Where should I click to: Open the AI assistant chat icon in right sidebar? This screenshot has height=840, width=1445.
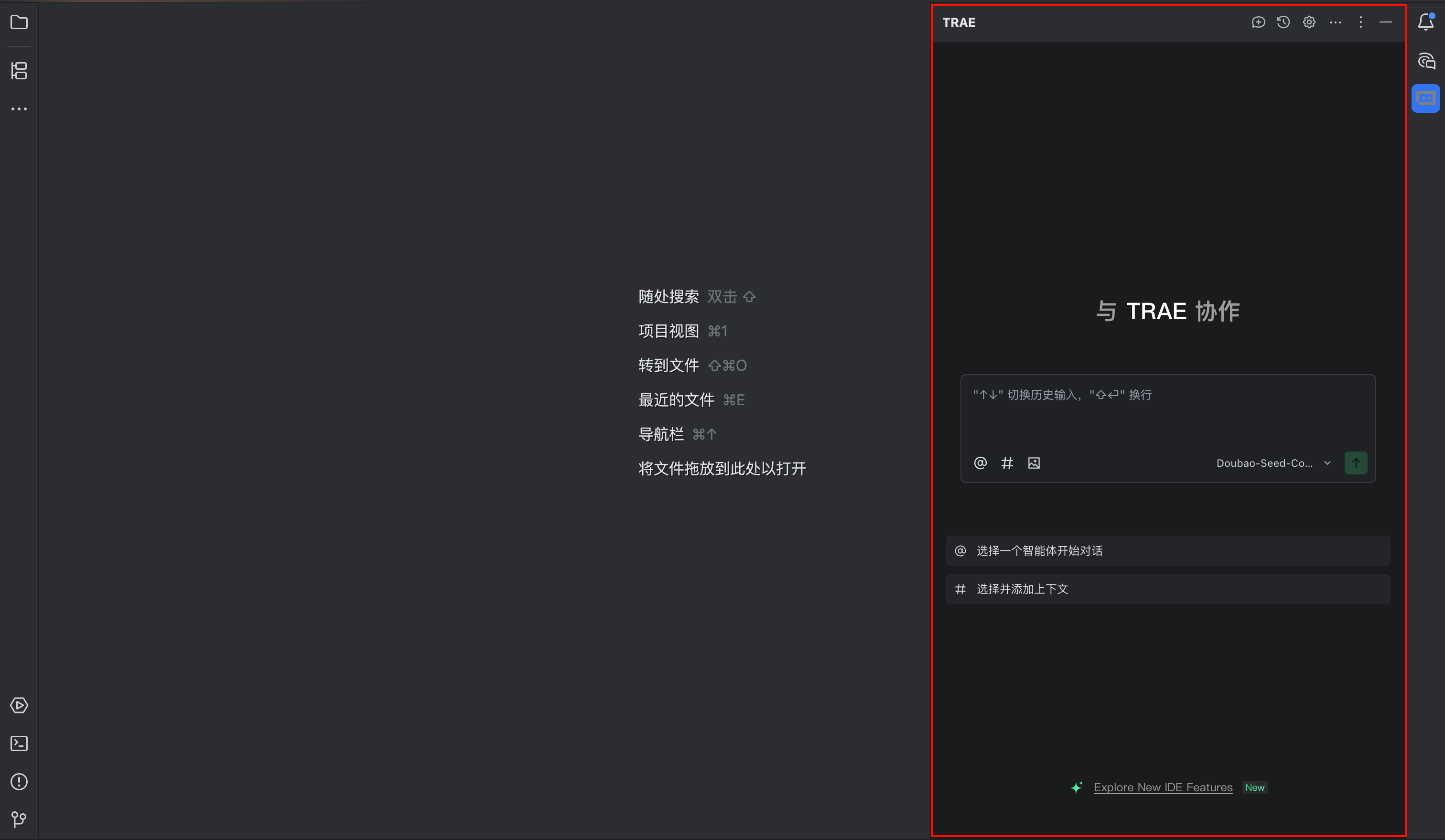[x=1426, y=61]
